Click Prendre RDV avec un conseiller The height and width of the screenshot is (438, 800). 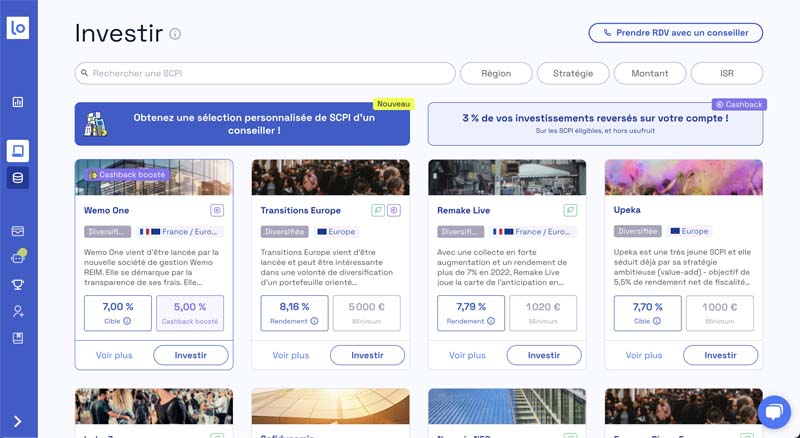tap(676, 33)
